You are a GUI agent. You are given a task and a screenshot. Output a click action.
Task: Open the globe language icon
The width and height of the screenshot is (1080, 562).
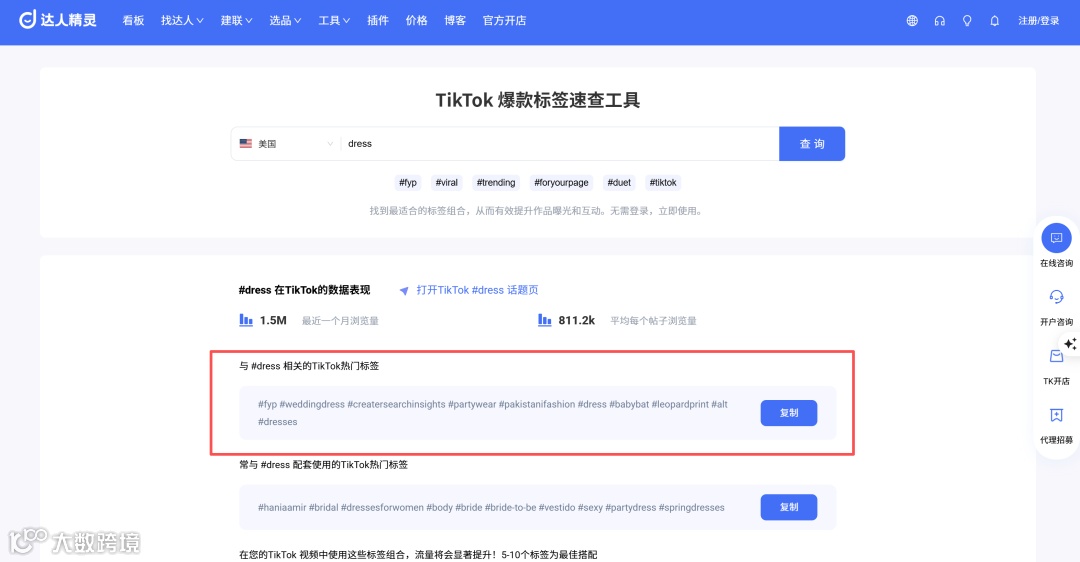tap(912, 21)
